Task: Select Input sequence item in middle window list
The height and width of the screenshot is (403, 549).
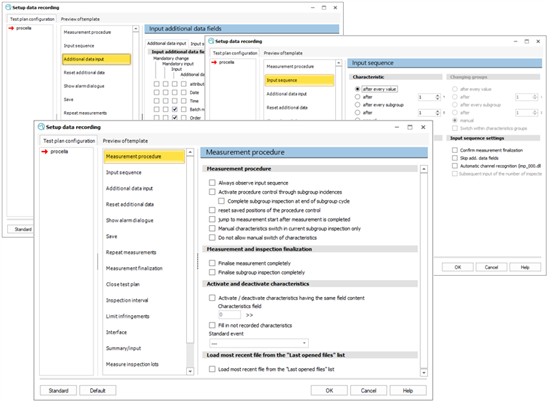Action: (x=299, y=80)
